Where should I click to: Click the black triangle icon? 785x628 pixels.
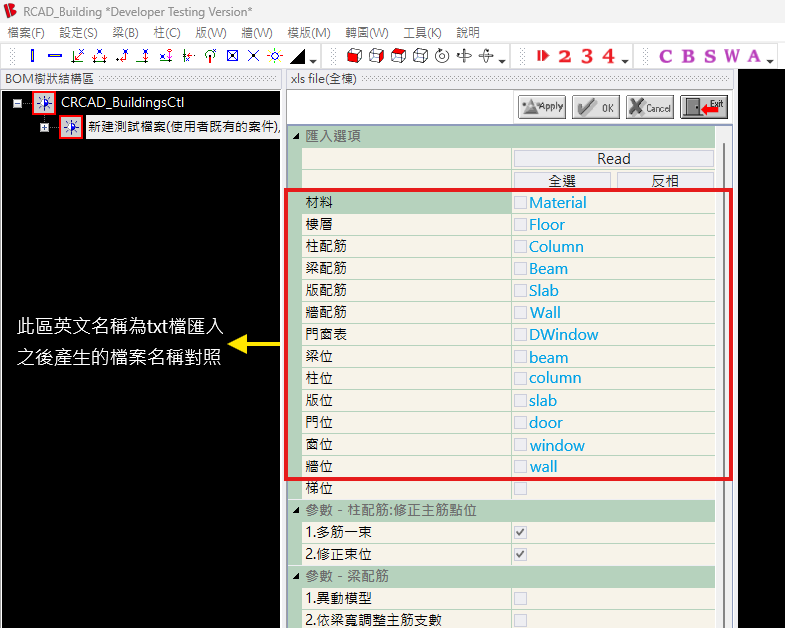[298, 56]
